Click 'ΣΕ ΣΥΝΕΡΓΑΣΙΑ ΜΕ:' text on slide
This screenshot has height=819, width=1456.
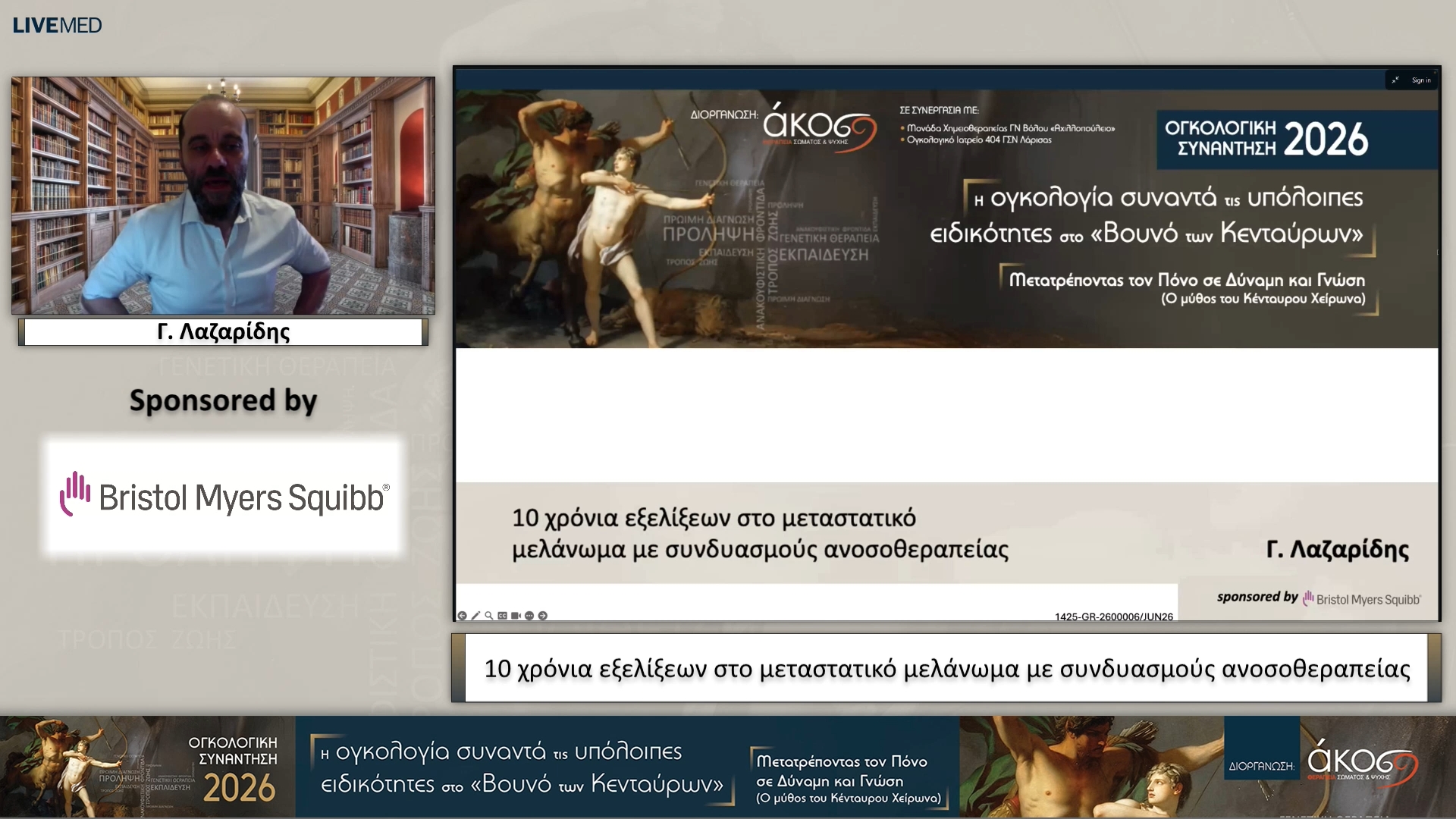939,111
